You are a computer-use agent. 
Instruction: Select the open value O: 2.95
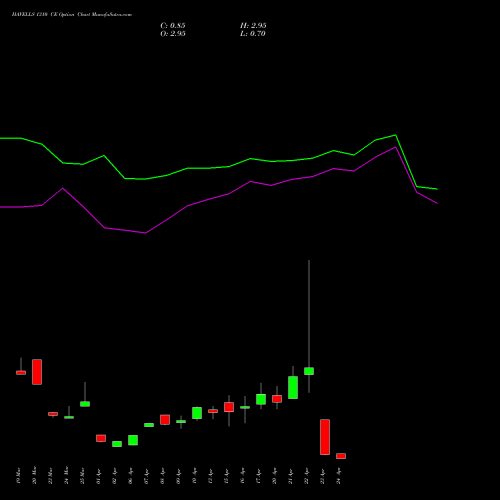(173, 34)
